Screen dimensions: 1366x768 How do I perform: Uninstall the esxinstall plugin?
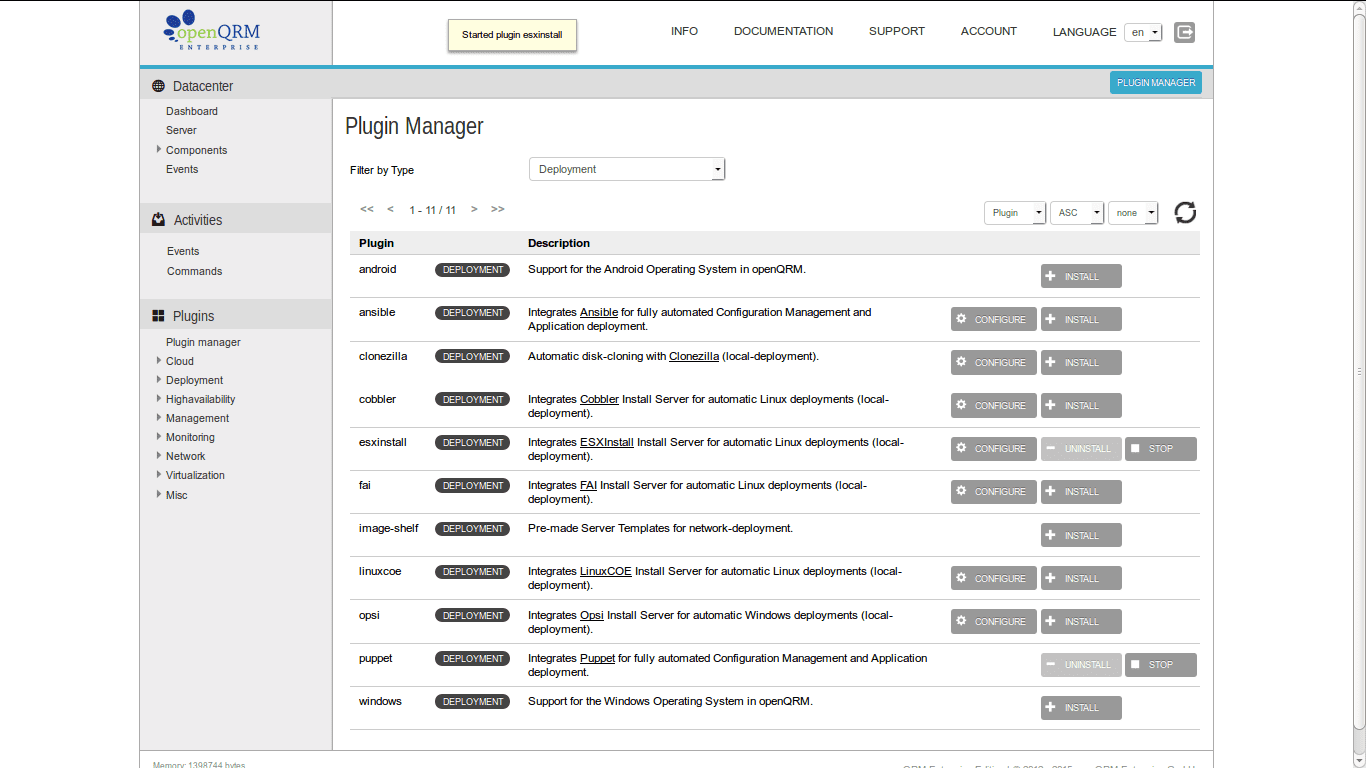[x=1081, y=448]
